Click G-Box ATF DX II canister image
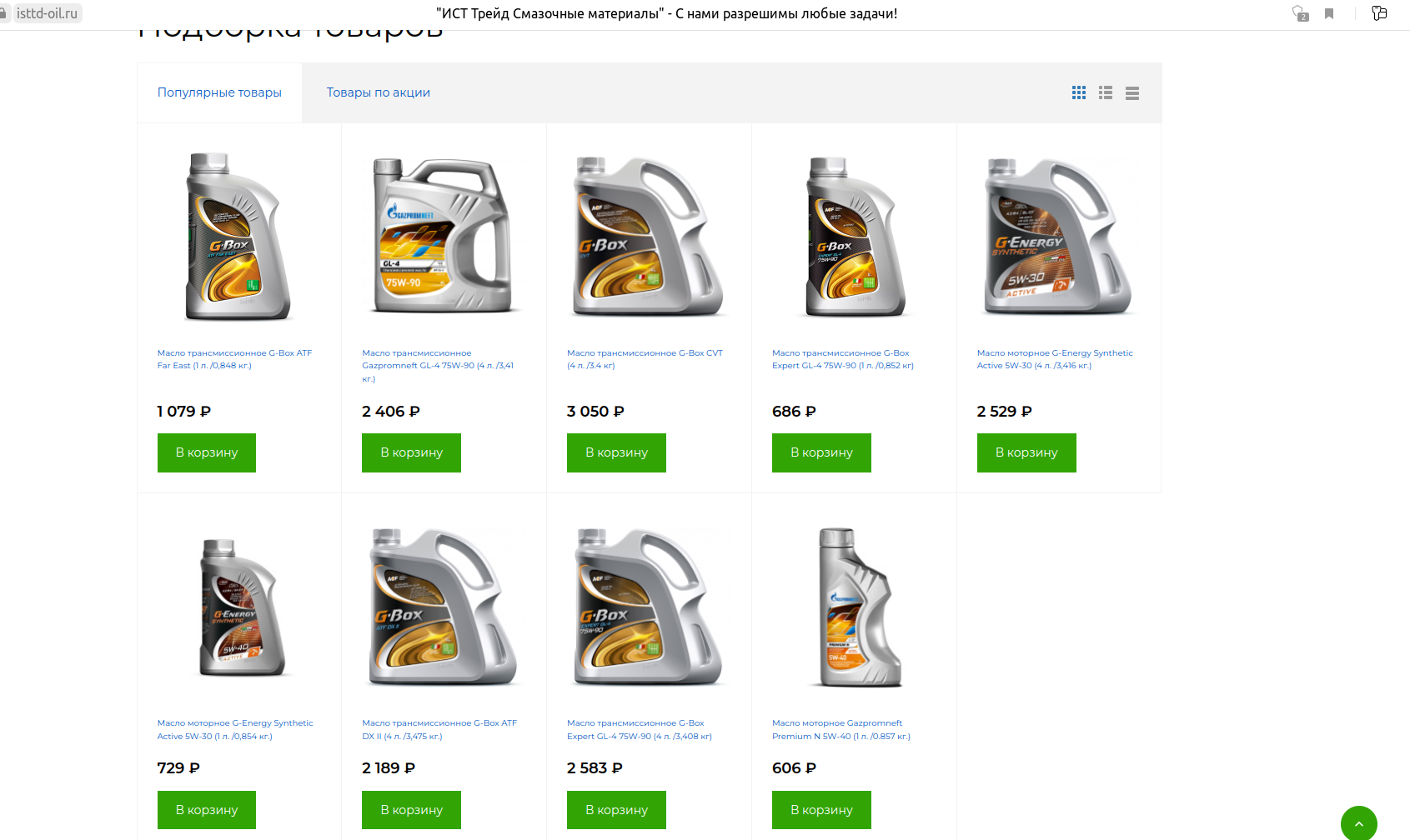The width and height of the screenshot is (1410, 840). [442, 607]
